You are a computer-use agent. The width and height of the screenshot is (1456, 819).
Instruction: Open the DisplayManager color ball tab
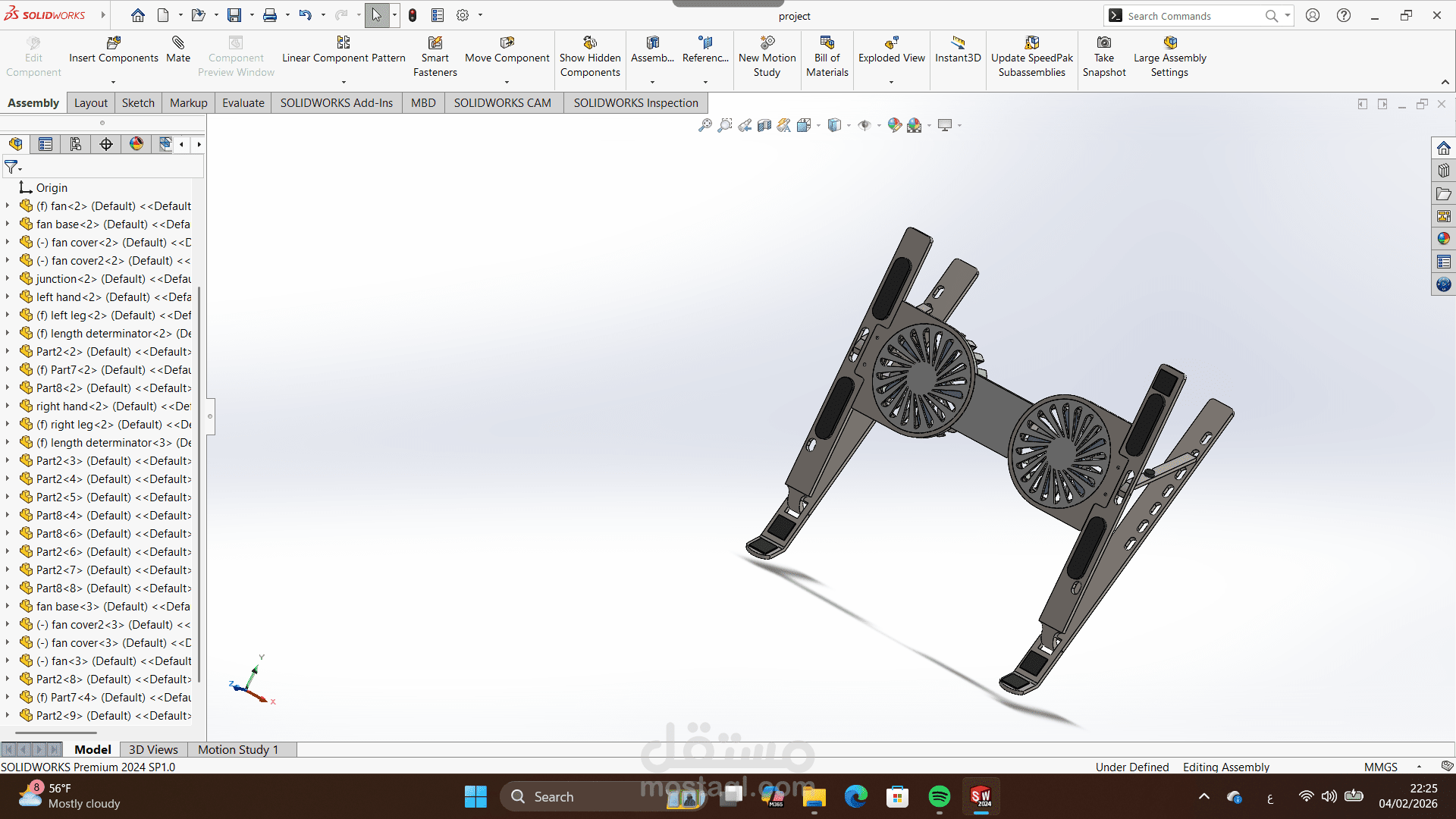[136, 144]
